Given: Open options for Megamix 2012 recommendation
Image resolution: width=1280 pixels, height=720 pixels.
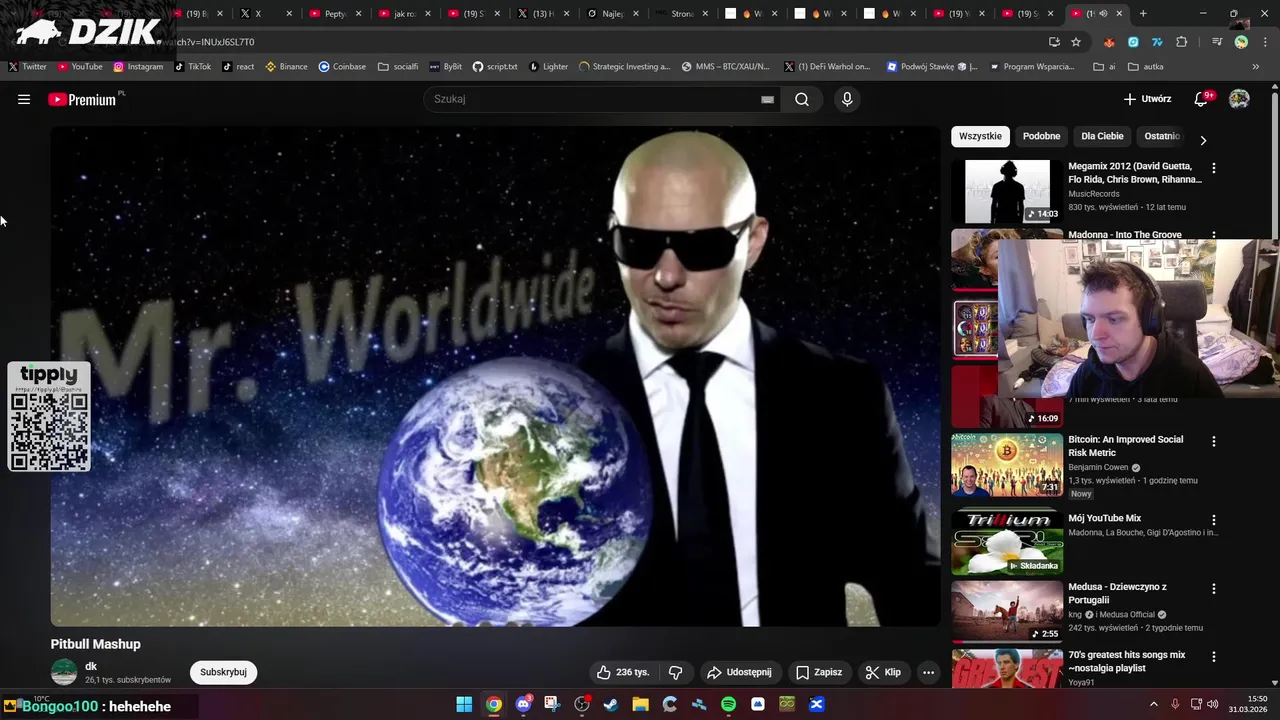Looking at the screenshot, I should click(1214, 168).
